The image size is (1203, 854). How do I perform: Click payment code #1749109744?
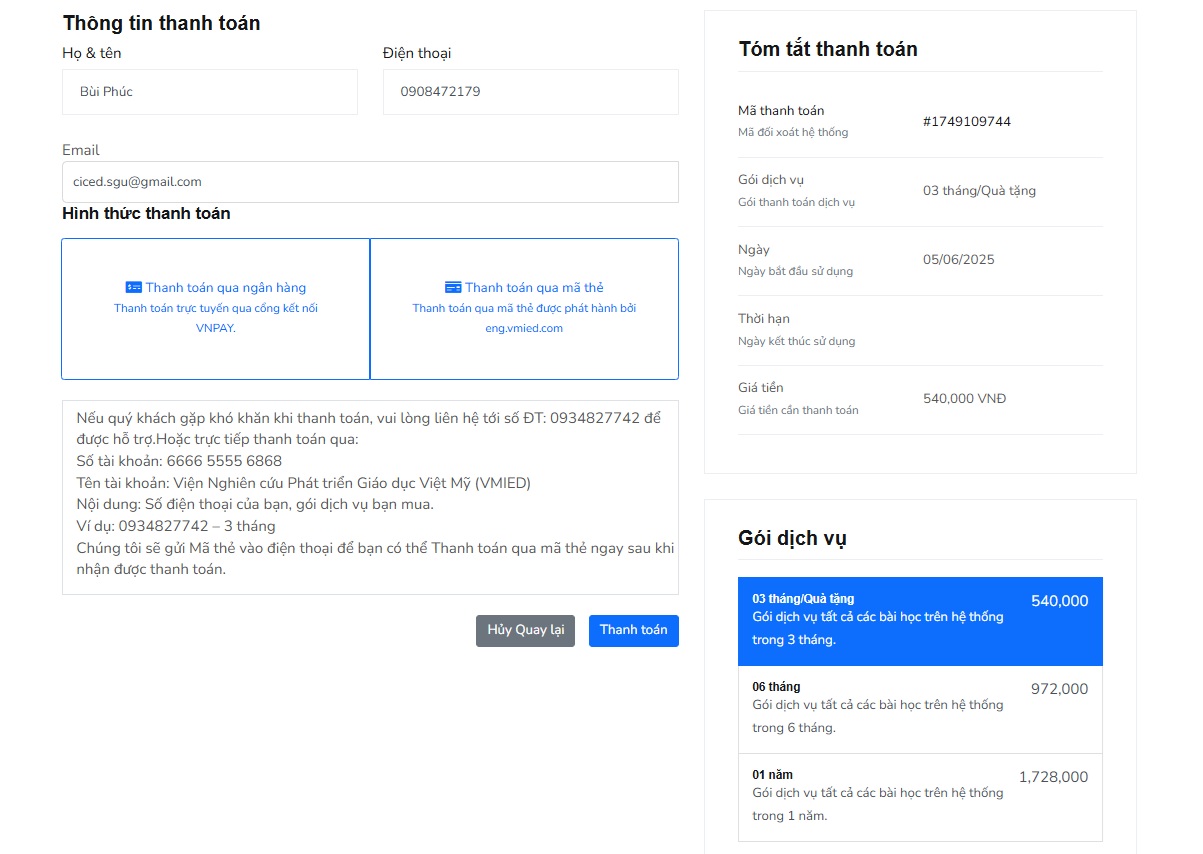pos(967,121)
